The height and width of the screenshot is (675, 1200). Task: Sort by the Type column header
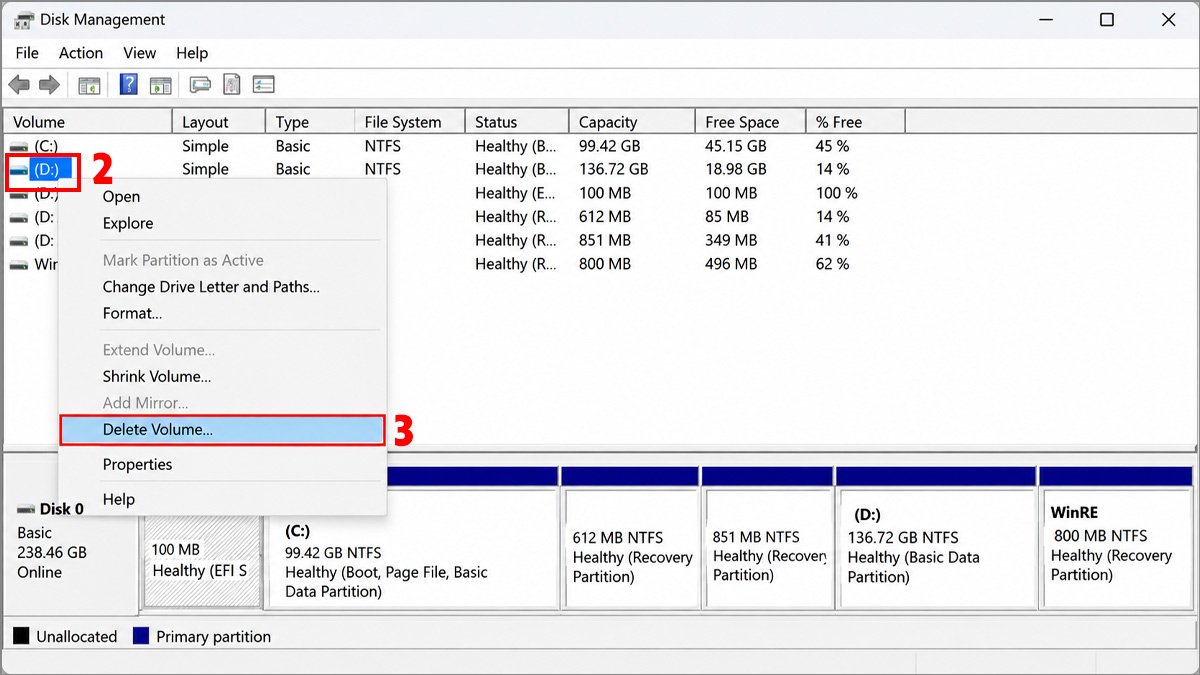tap(310, 122)
